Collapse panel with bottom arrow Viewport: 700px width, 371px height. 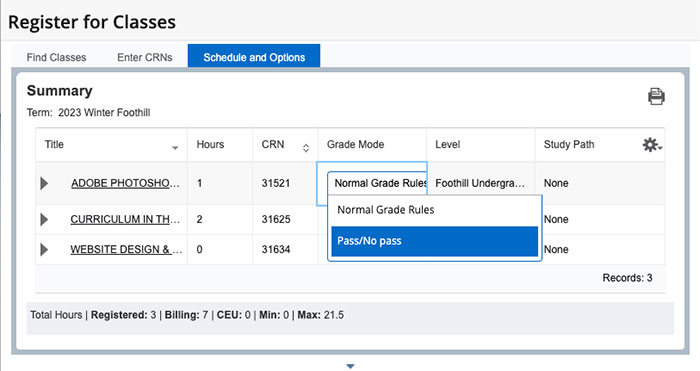coord(350,366)
